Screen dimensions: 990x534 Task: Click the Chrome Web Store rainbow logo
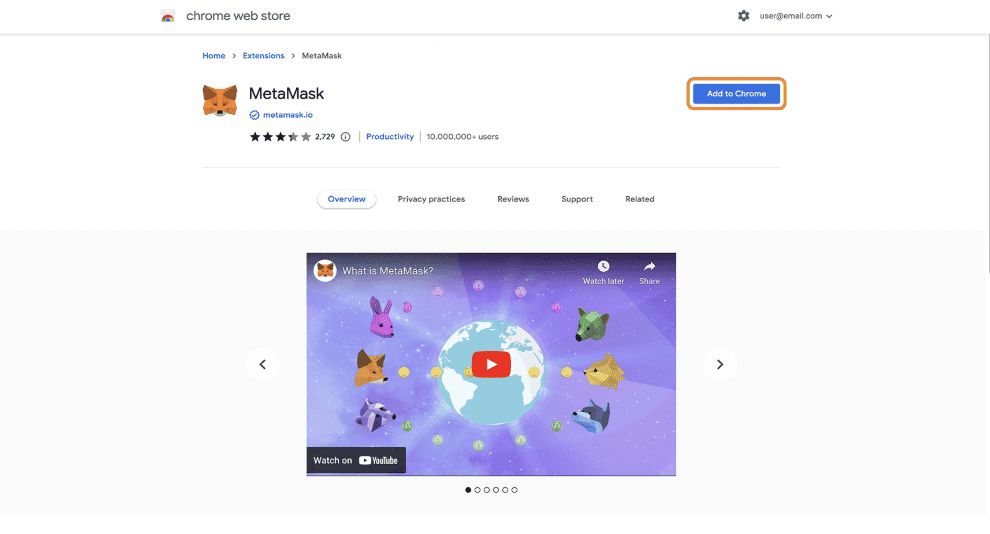pyautogui.click(x=167, y=16)
